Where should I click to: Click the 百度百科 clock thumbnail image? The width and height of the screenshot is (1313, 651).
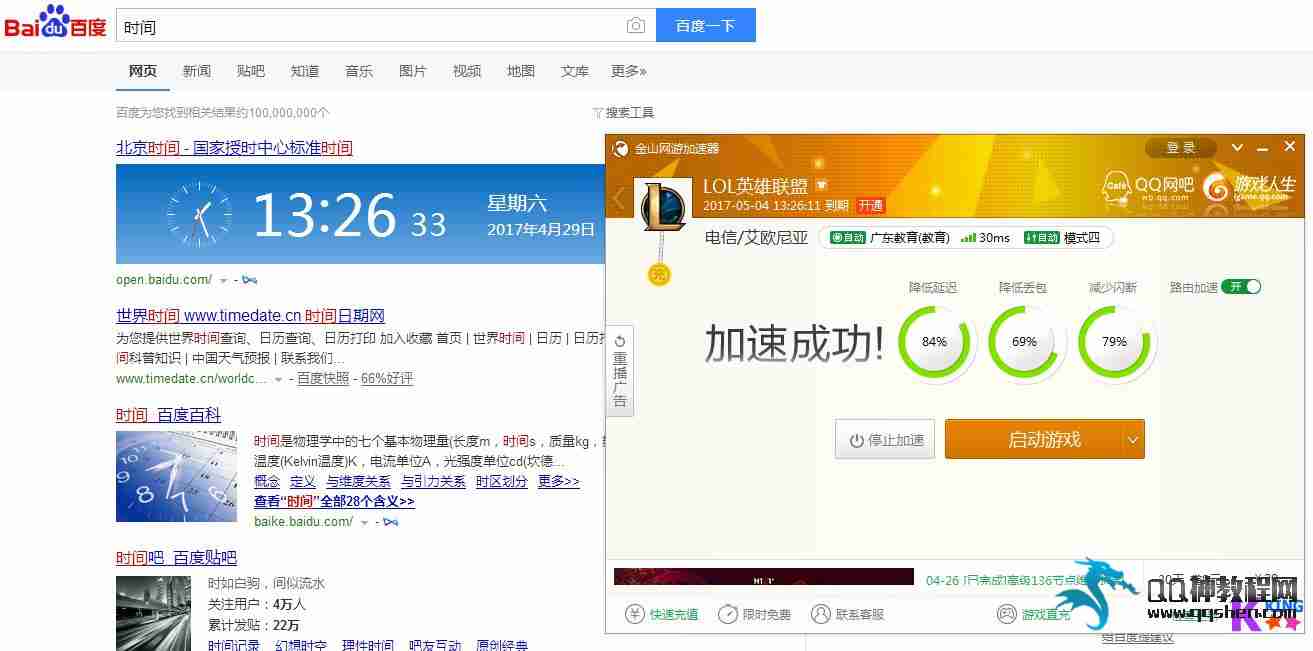[x=176, y=476]
